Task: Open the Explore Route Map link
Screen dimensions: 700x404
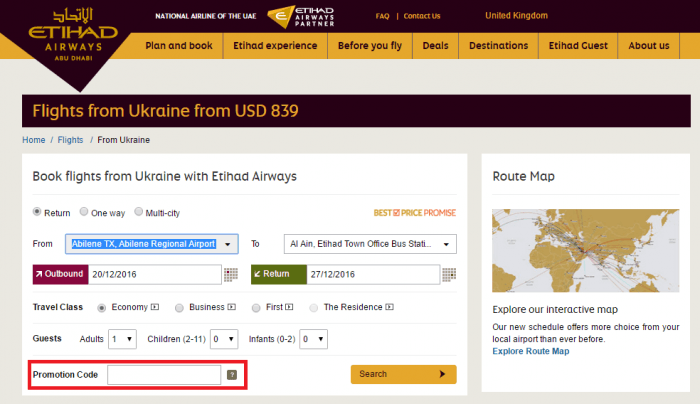Action: 531,351
